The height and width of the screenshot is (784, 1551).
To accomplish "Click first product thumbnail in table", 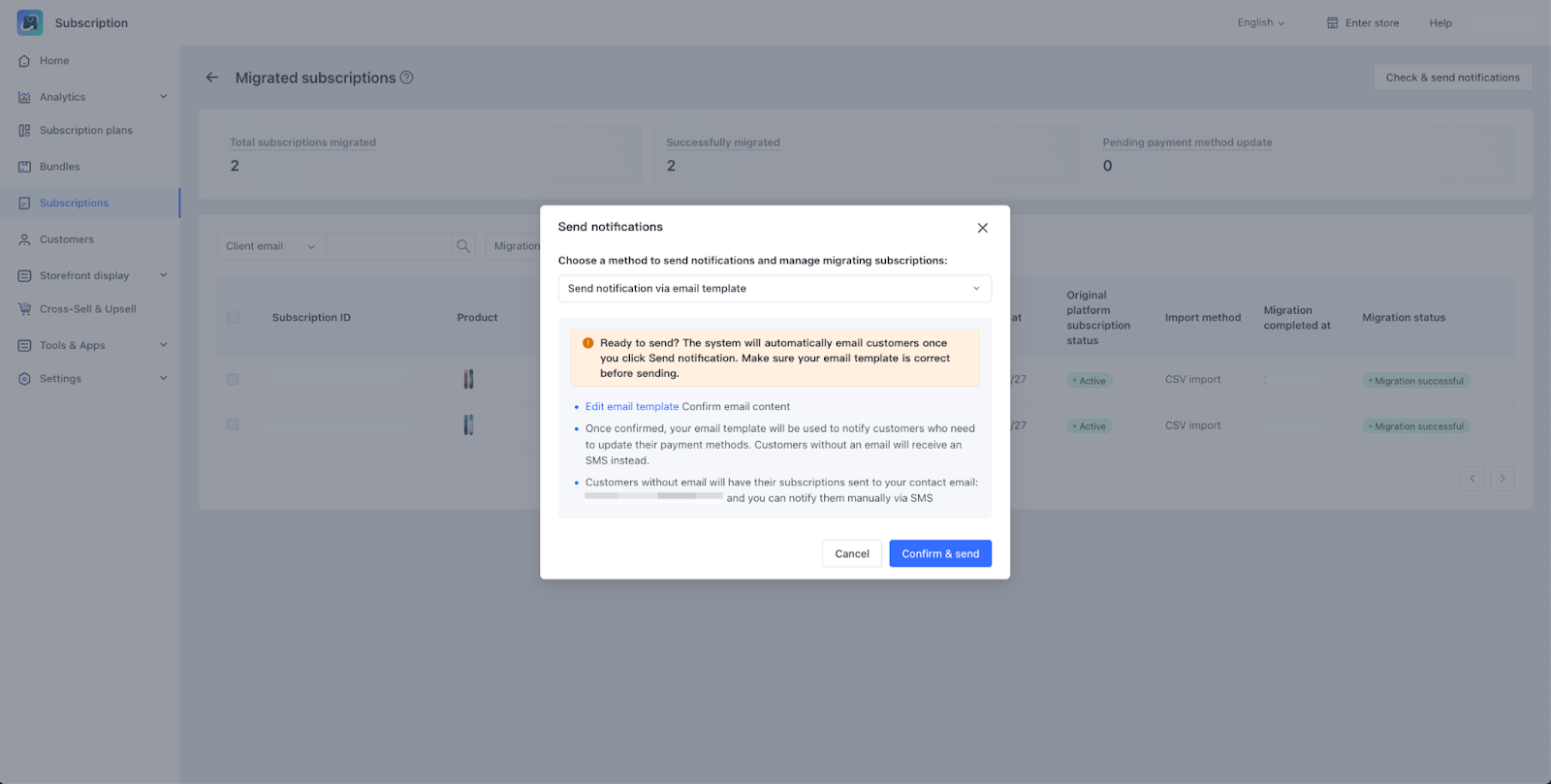I will pyautogui.click(x=468, y=380).
